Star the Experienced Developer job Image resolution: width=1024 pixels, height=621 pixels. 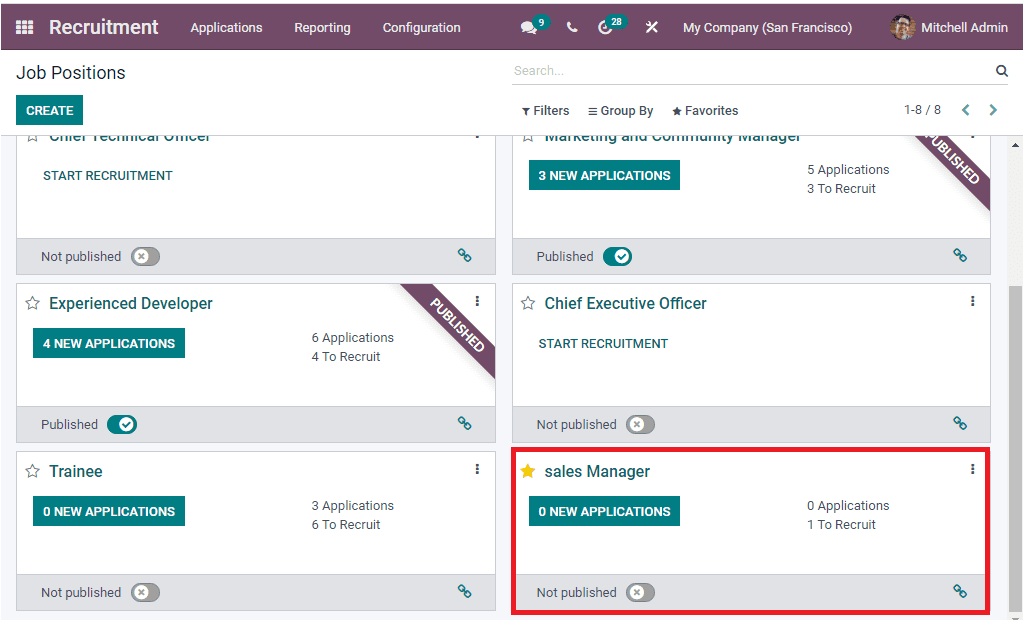(x=32, y=304)
